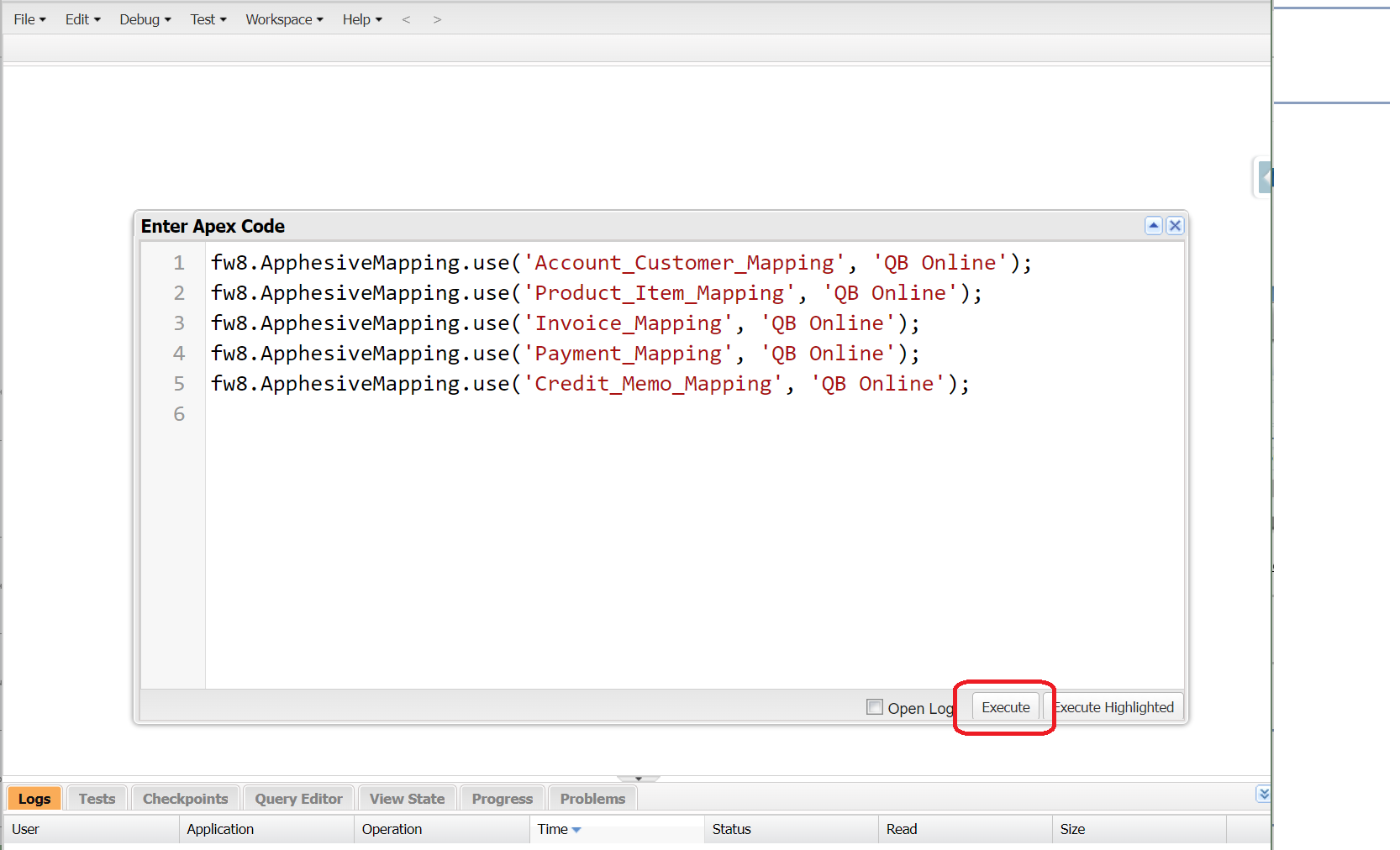
Task: Click the previous tab arrow in menu bar
Action: pos(406,19)
